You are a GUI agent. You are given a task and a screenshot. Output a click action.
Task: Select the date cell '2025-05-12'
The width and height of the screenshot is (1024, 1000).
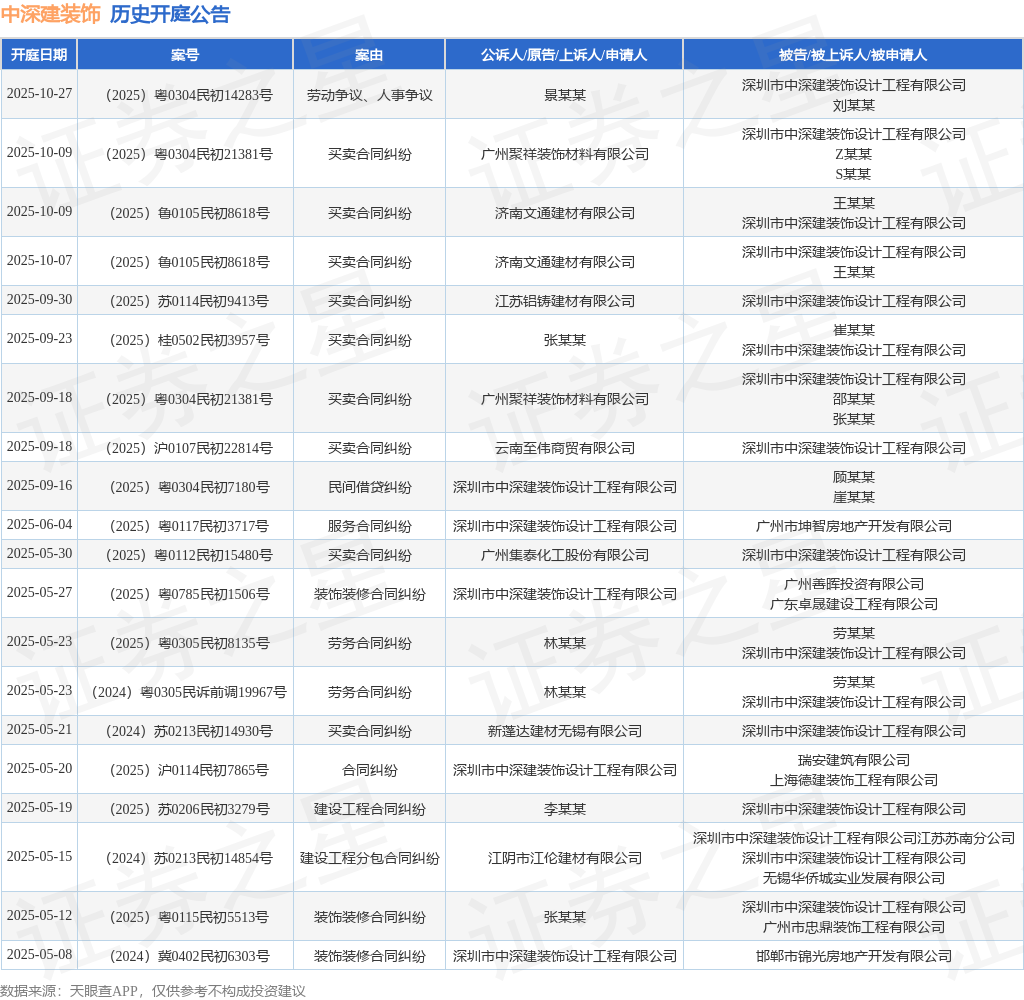tap(39, 915)
